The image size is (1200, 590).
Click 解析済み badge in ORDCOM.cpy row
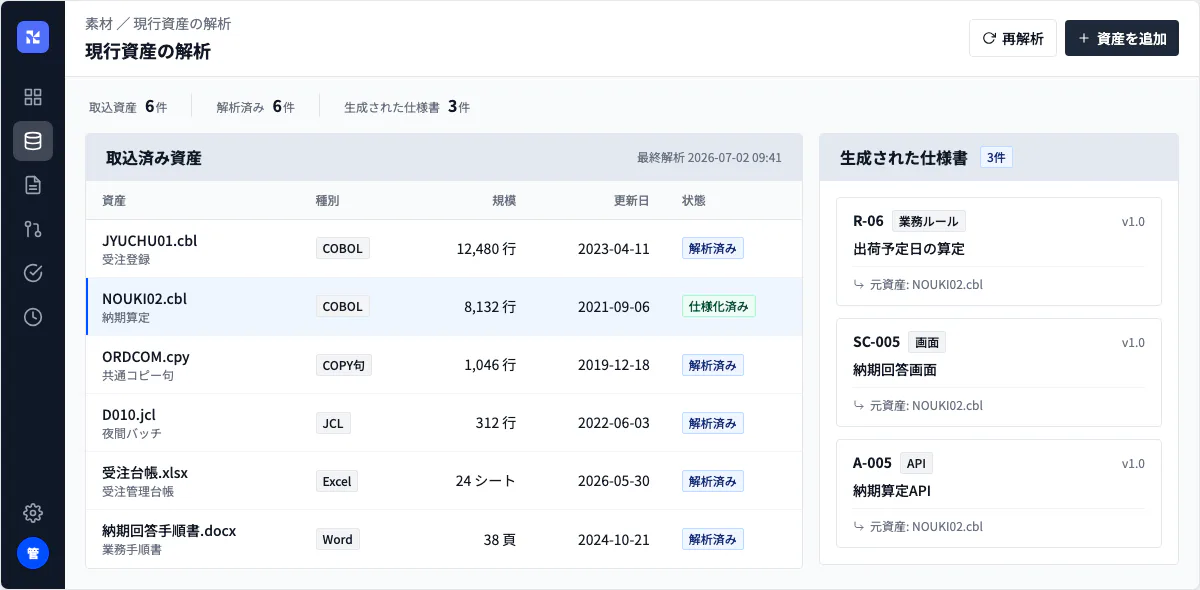(713, 365)
